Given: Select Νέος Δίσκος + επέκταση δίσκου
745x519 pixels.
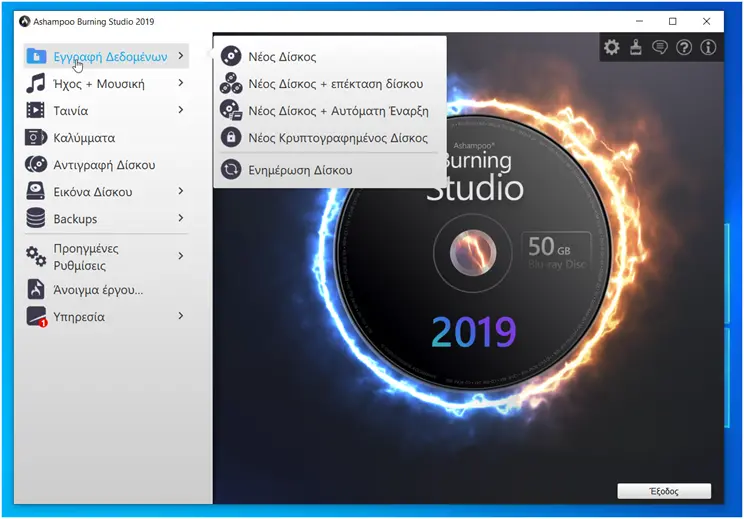Looking at the screenshot, I should [329, 83].
